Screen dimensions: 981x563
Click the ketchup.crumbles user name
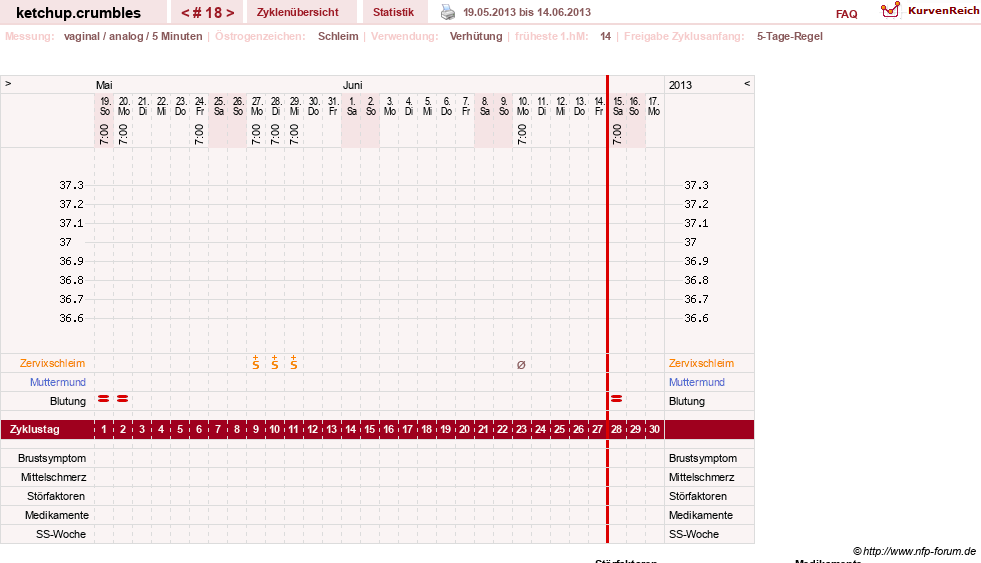pos(78,13)
